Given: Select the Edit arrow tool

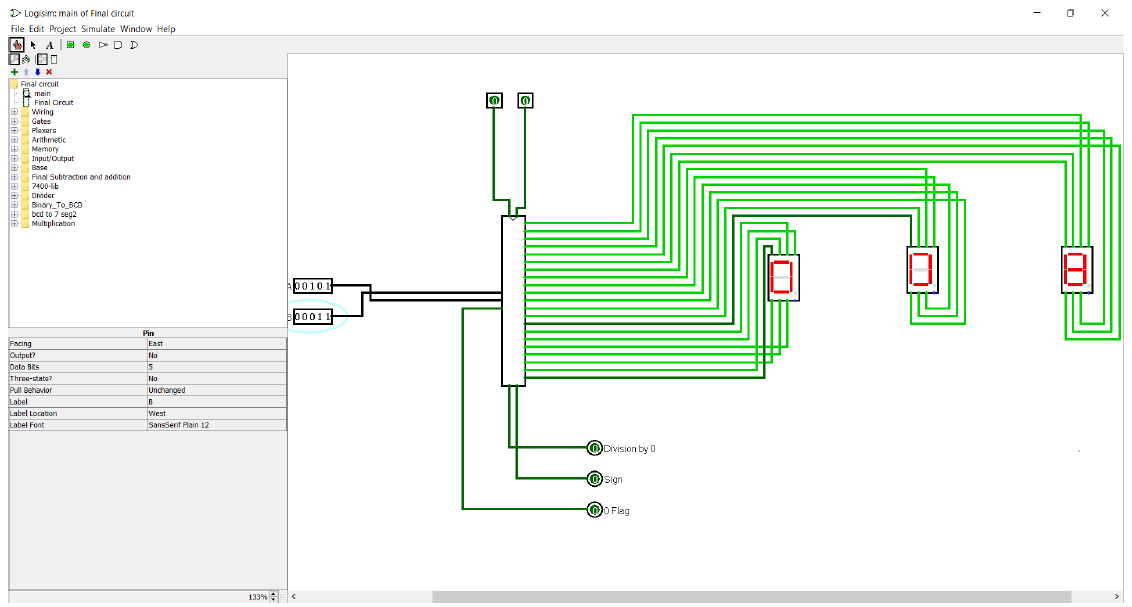Looking at the screenshot, I should pyautogui.click(x=33, y=45).
